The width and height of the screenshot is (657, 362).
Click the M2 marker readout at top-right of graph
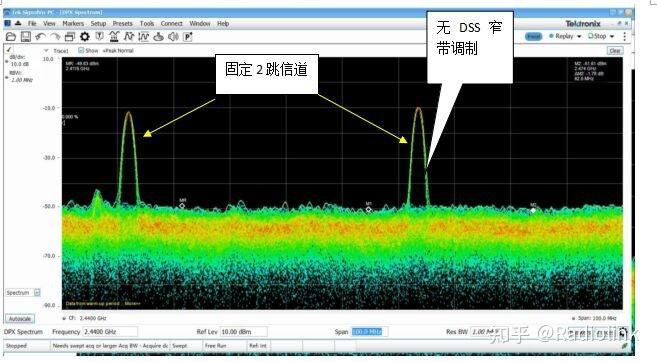tap(590, 71)
